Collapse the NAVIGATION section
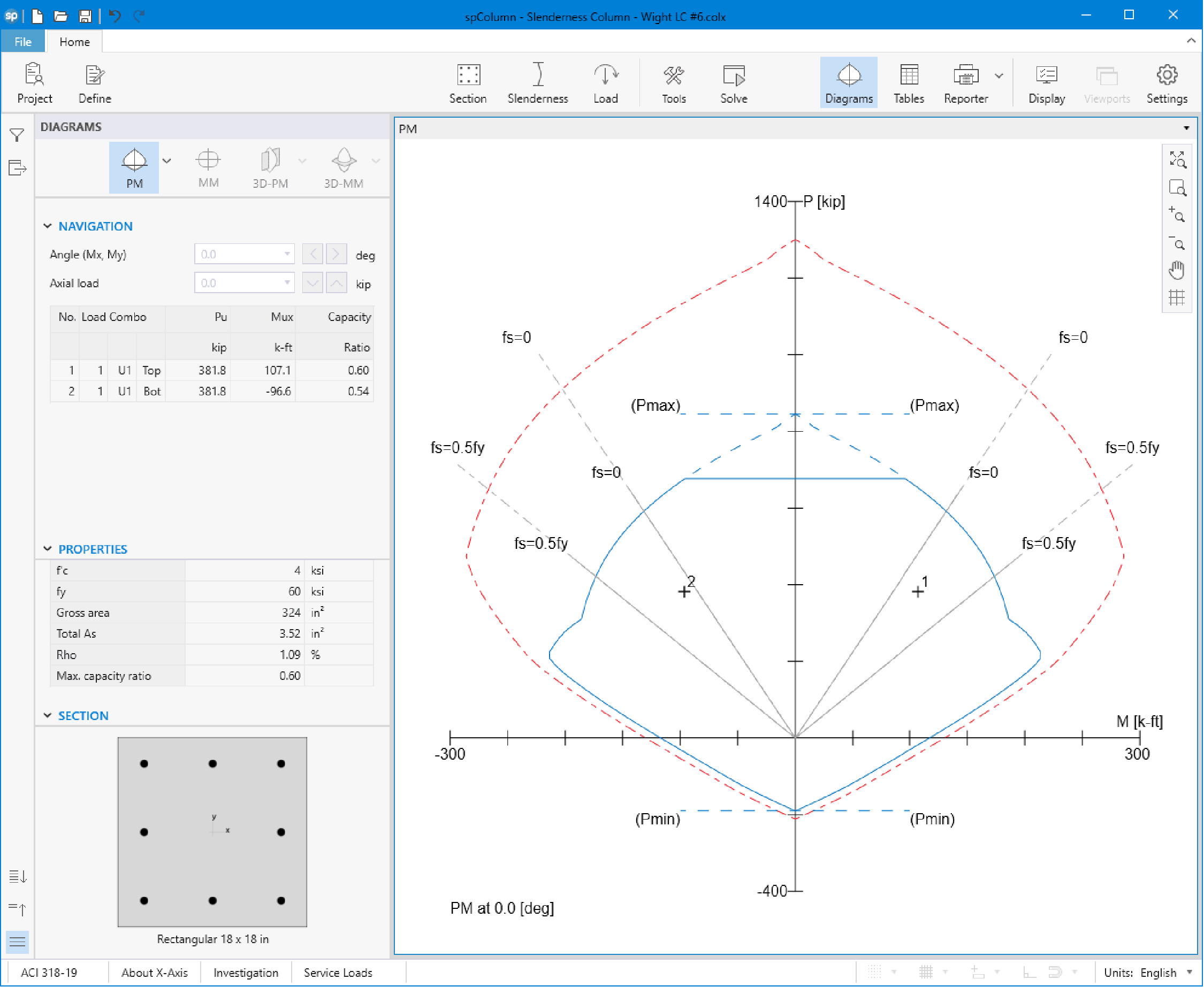 click(48, 226)
